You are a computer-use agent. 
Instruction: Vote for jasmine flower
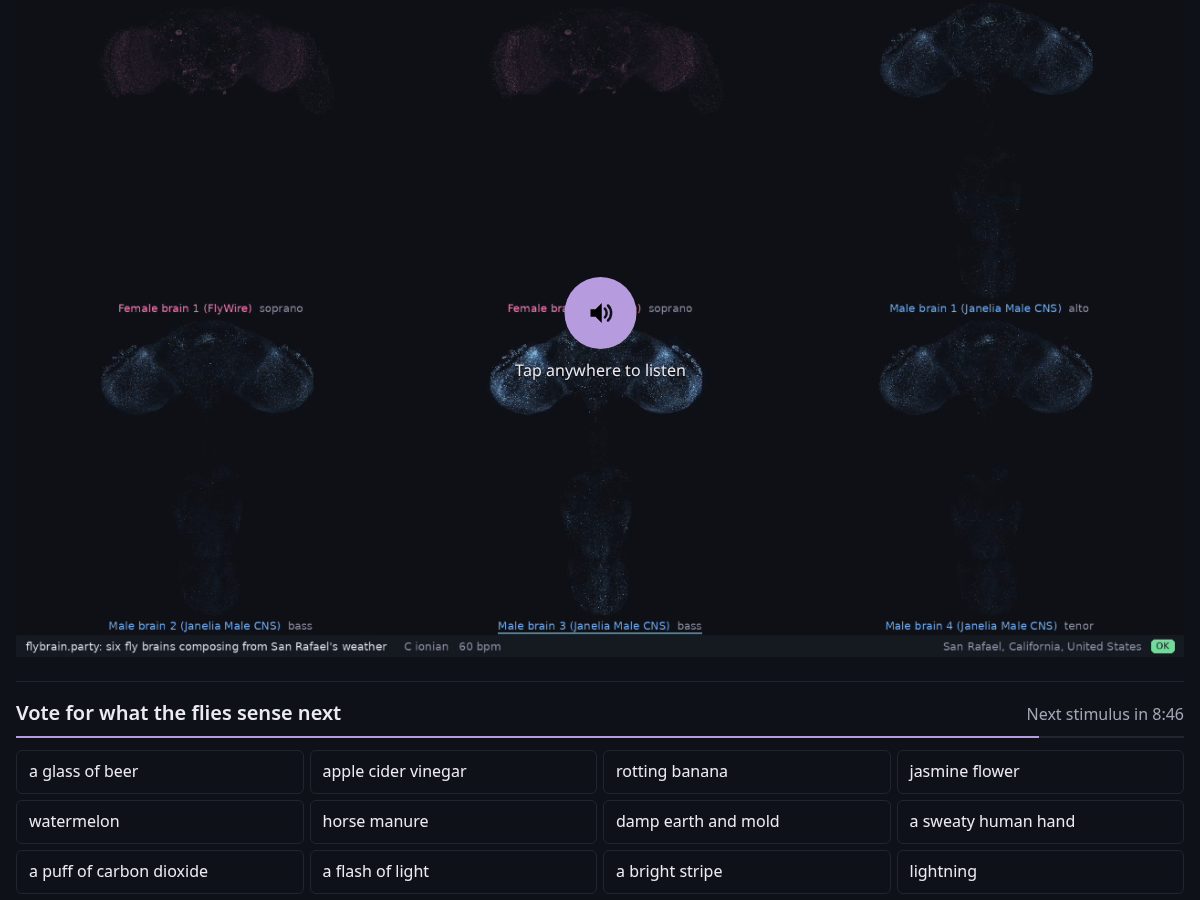click(x=1040, y=772)
